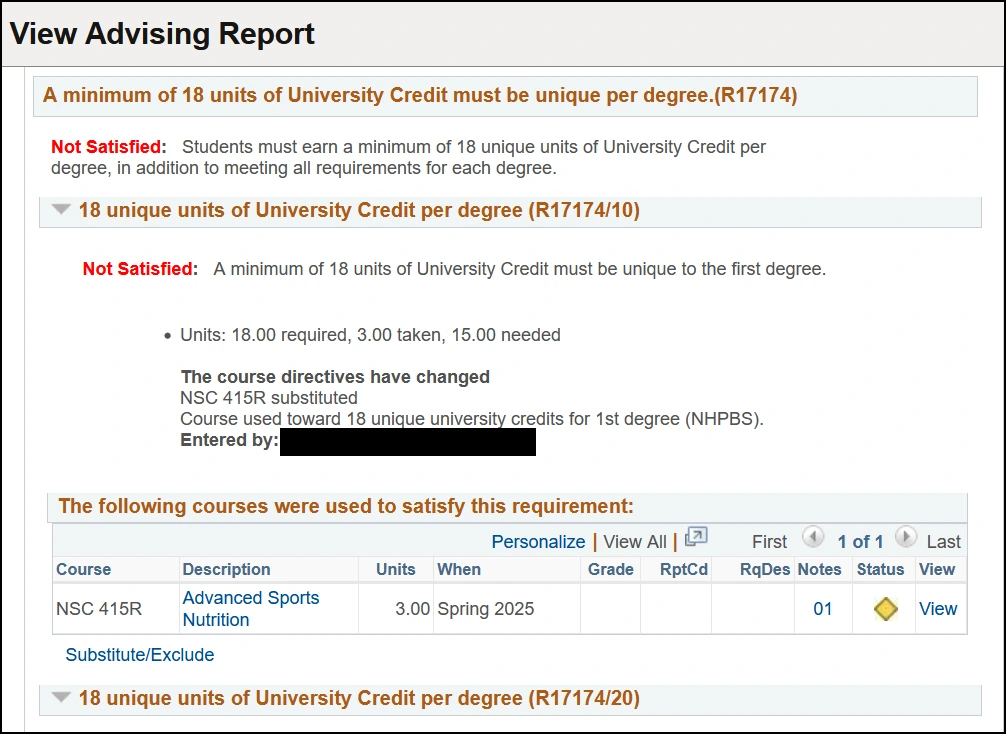Click the yellow diamond status icon
1006x734 pixels.
[x=885, y=609]
